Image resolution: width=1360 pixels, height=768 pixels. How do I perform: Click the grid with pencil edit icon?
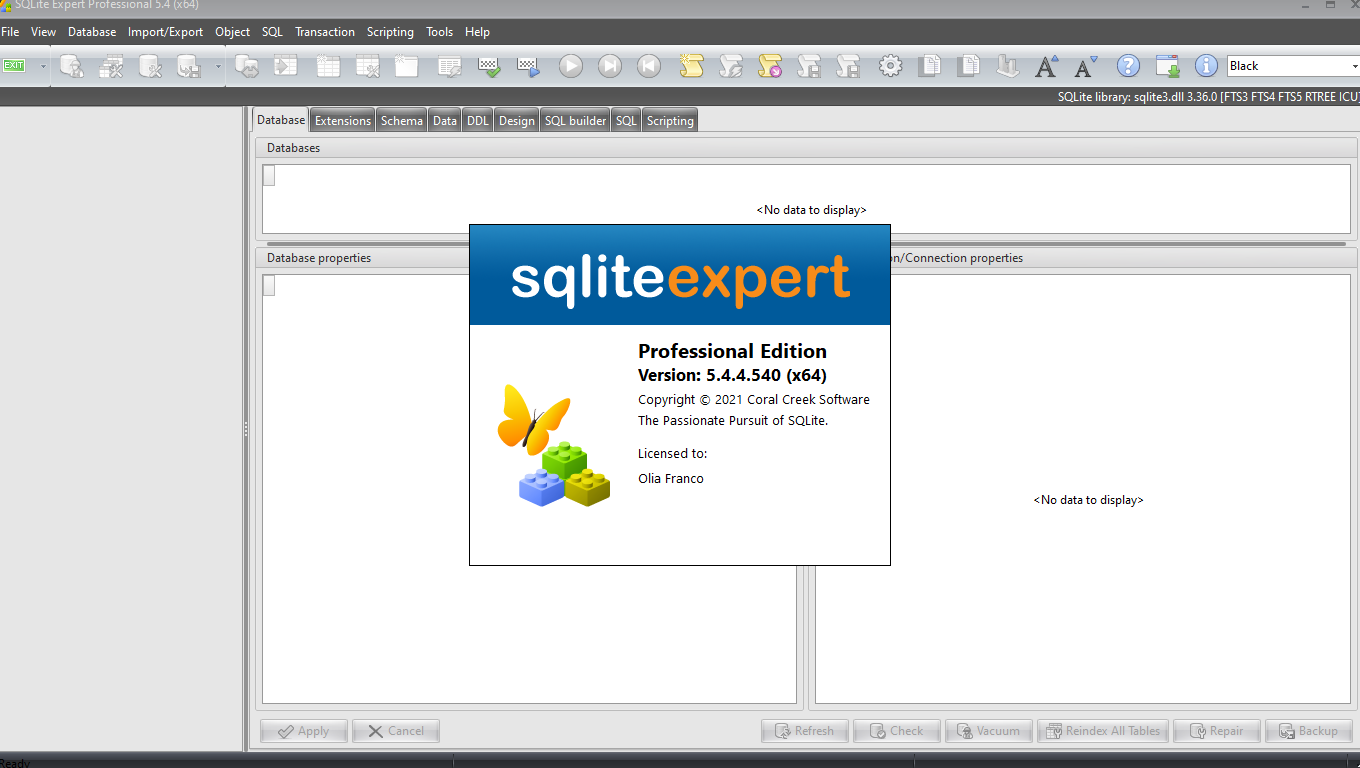click(450, 66)
